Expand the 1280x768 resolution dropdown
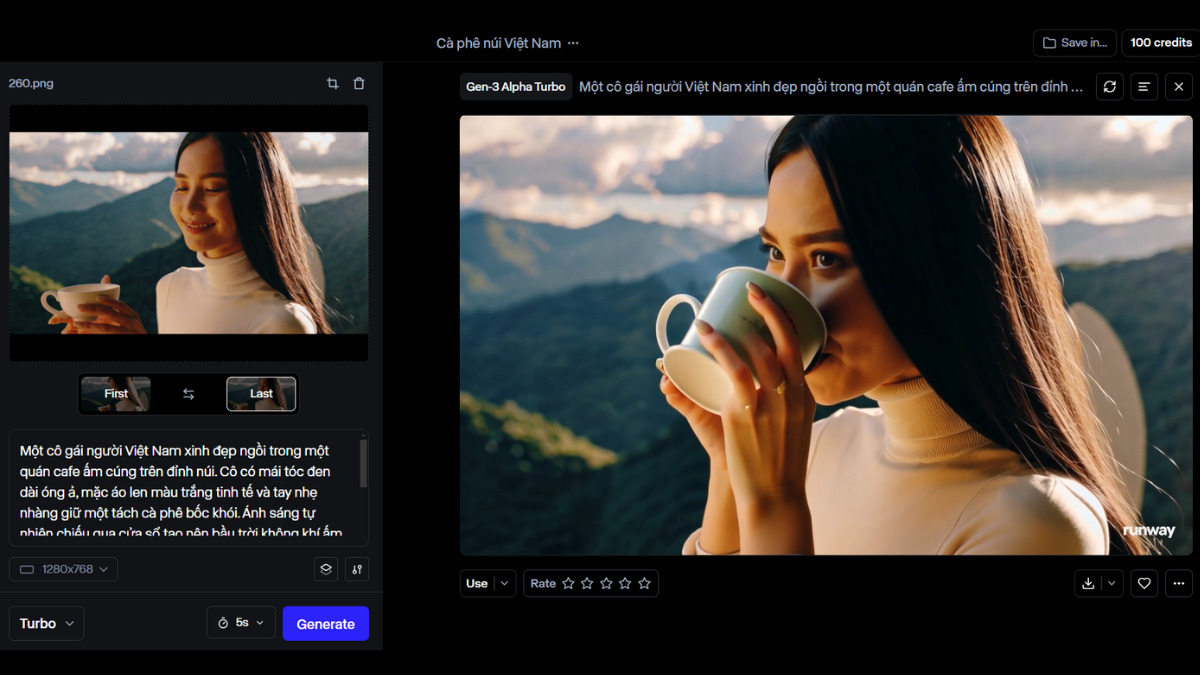 [x=64, y=569]
